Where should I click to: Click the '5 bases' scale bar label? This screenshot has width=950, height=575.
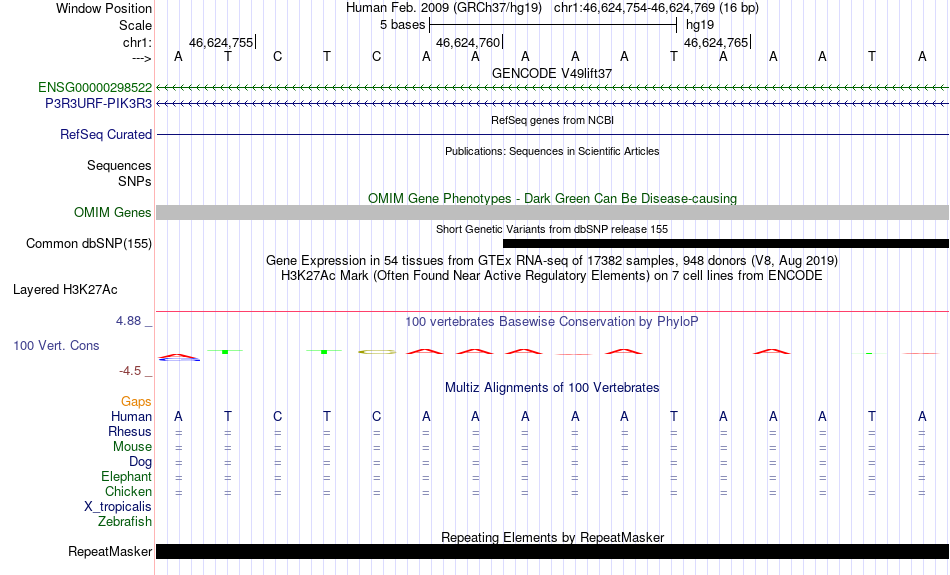tap(402, 25)
